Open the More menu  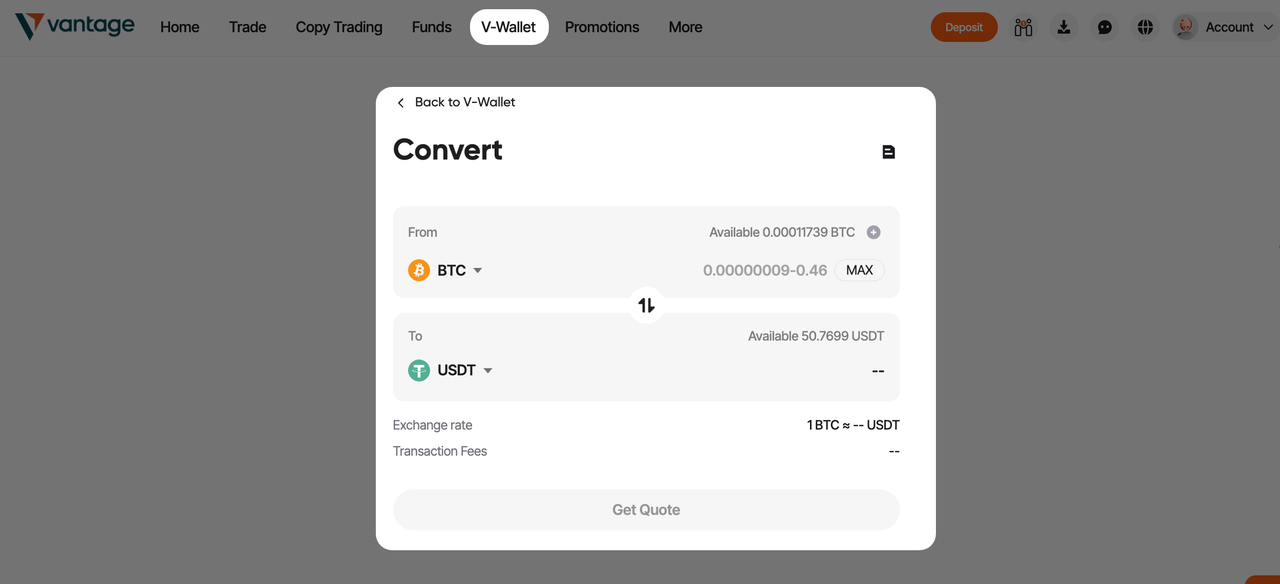[x=686, y=27]
